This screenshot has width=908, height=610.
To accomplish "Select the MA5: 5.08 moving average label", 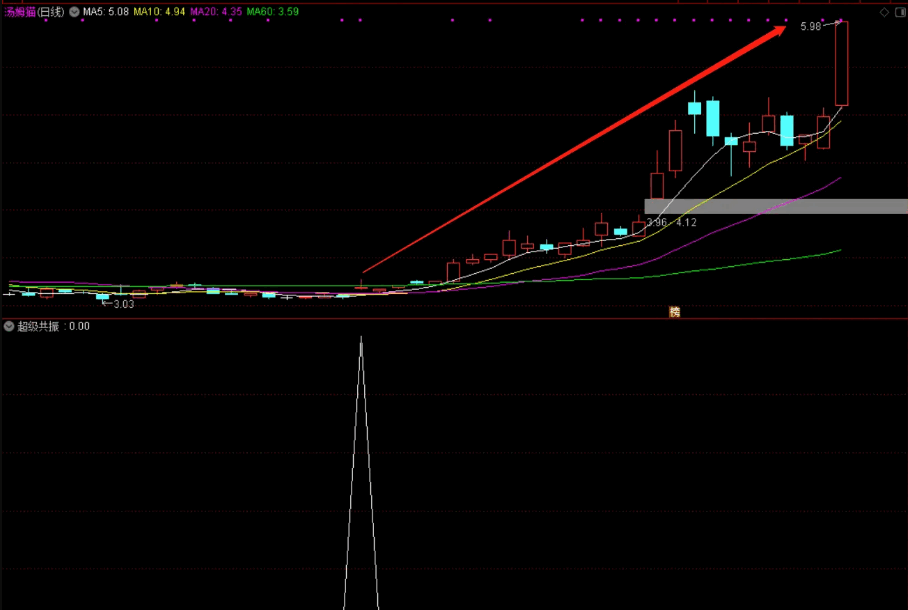I will tap(105, 12).
